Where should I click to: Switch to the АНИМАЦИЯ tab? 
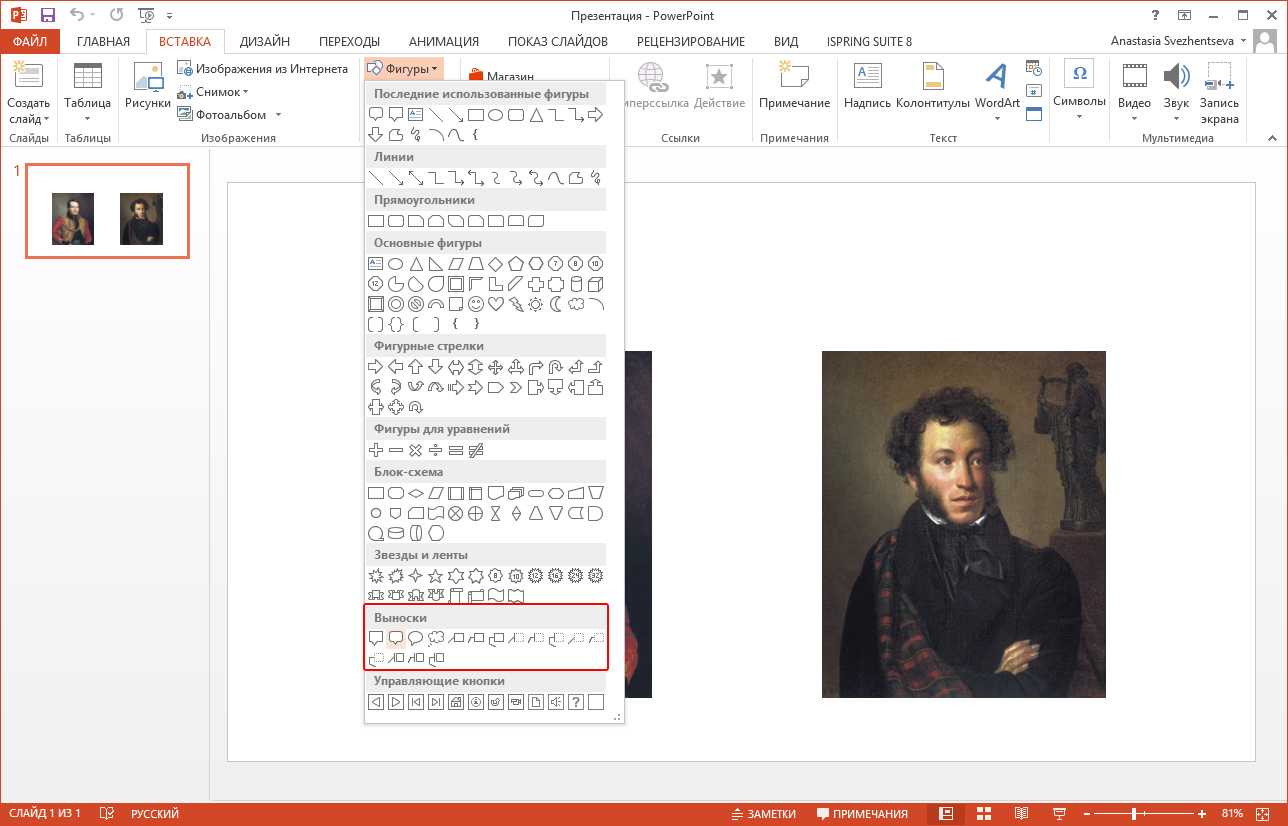(x=443, y=41)
